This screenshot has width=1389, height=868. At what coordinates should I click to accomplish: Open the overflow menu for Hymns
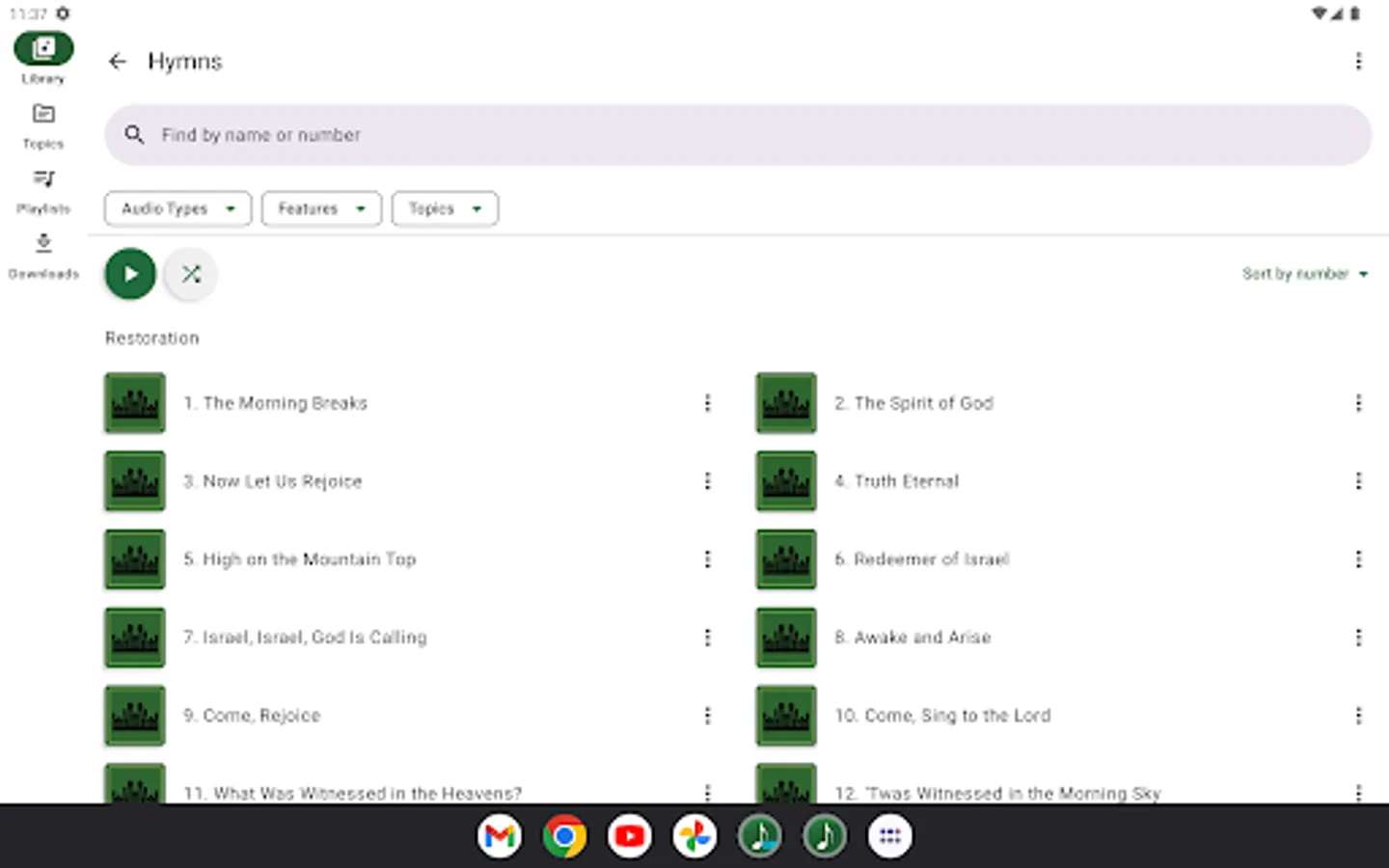coord(1358,61)
